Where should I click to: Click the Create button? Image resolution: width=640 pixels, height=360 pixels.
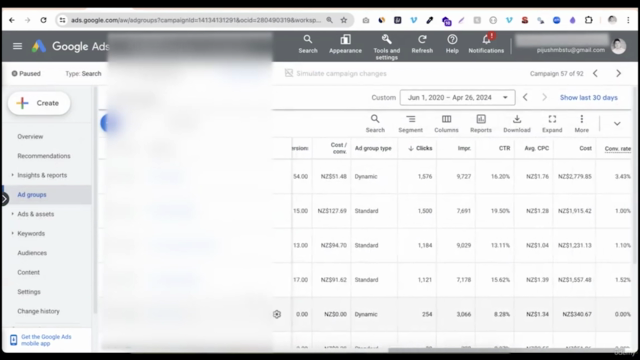pyautogui.click(x=39, y=103)
